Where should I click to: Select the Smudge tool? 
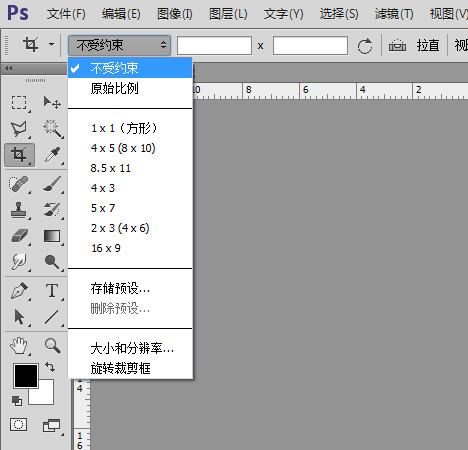pyautogui.click(x=19, y=262)
